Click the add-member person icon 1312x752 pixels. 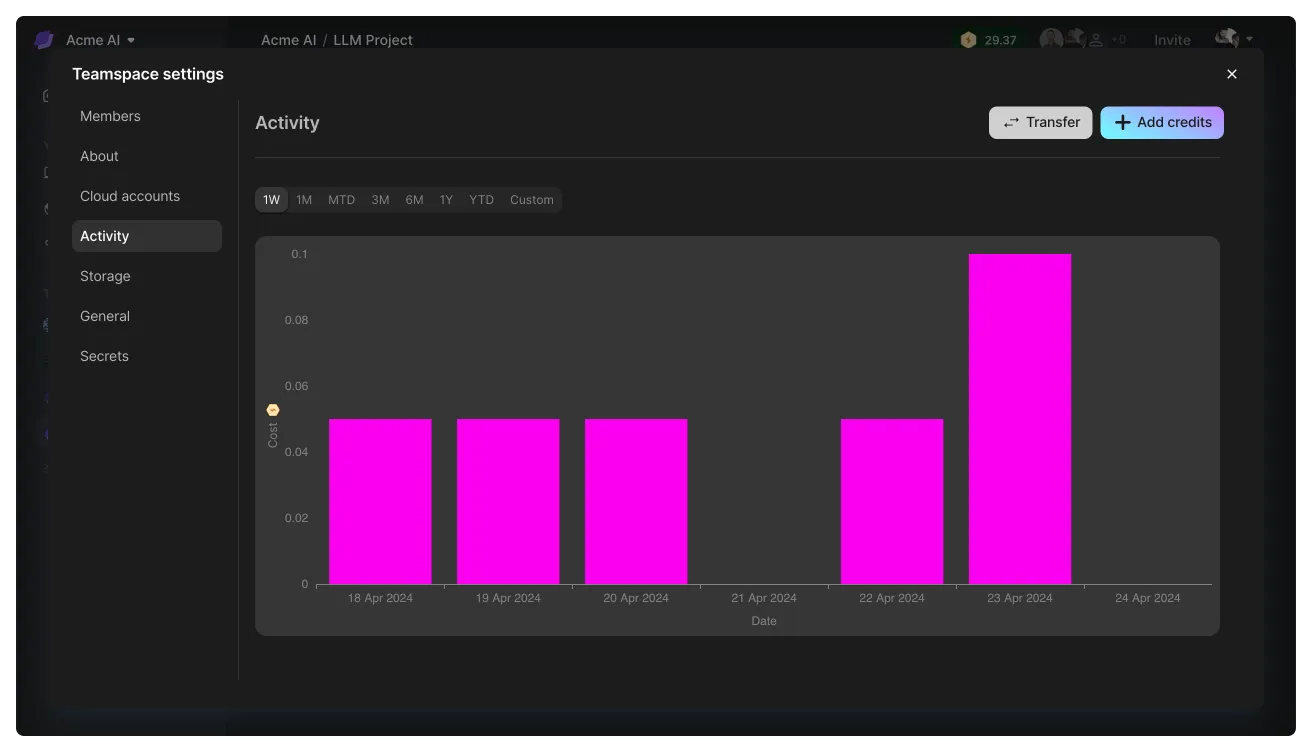click(x=1096, y=40)
